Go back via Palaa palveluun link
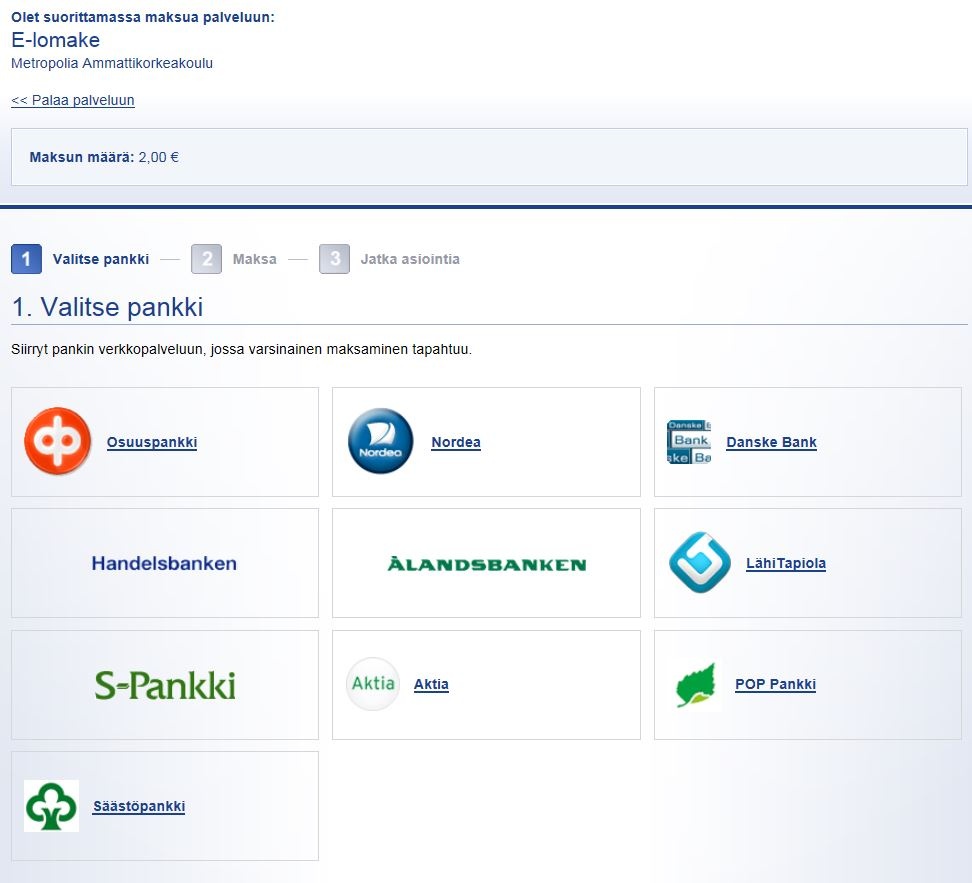 coord(73,100)
